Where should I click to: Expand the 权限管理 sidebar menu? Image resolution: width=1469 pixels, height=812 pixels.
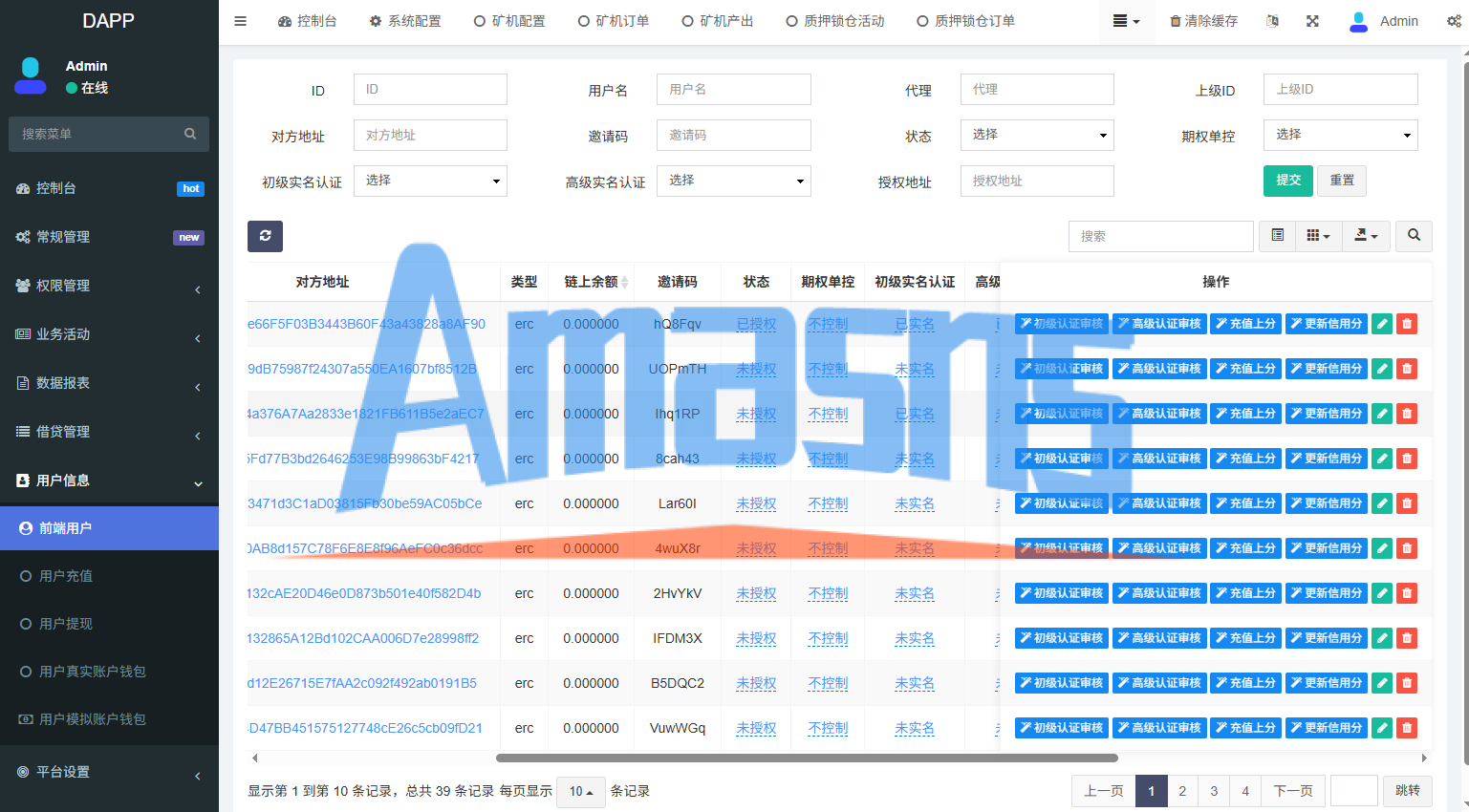tap(109, 286)
